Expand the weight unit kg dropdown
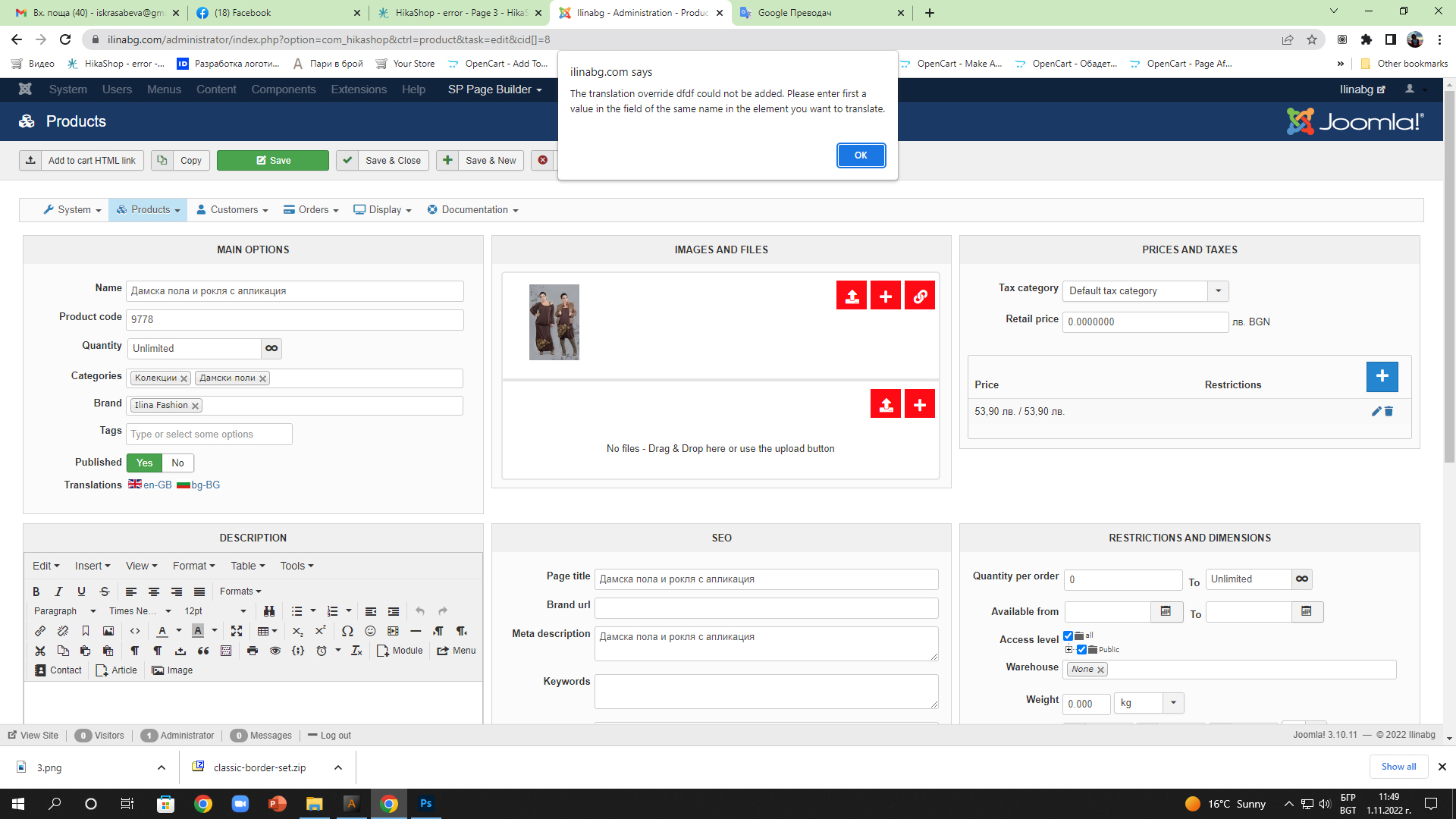This screenshot has height=819, width=1456. (1173, 702)
